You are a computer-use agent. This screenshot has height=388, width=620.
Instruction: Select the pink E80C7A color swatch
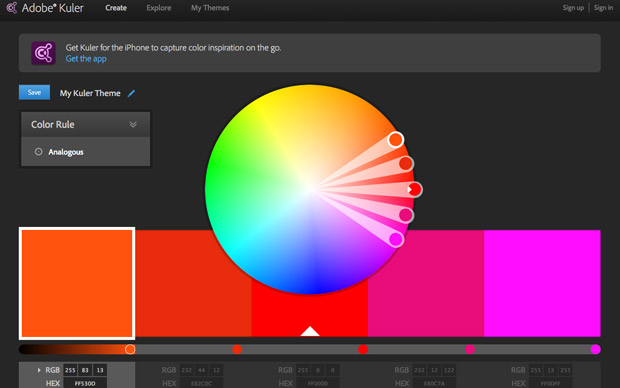pos(426,284)
